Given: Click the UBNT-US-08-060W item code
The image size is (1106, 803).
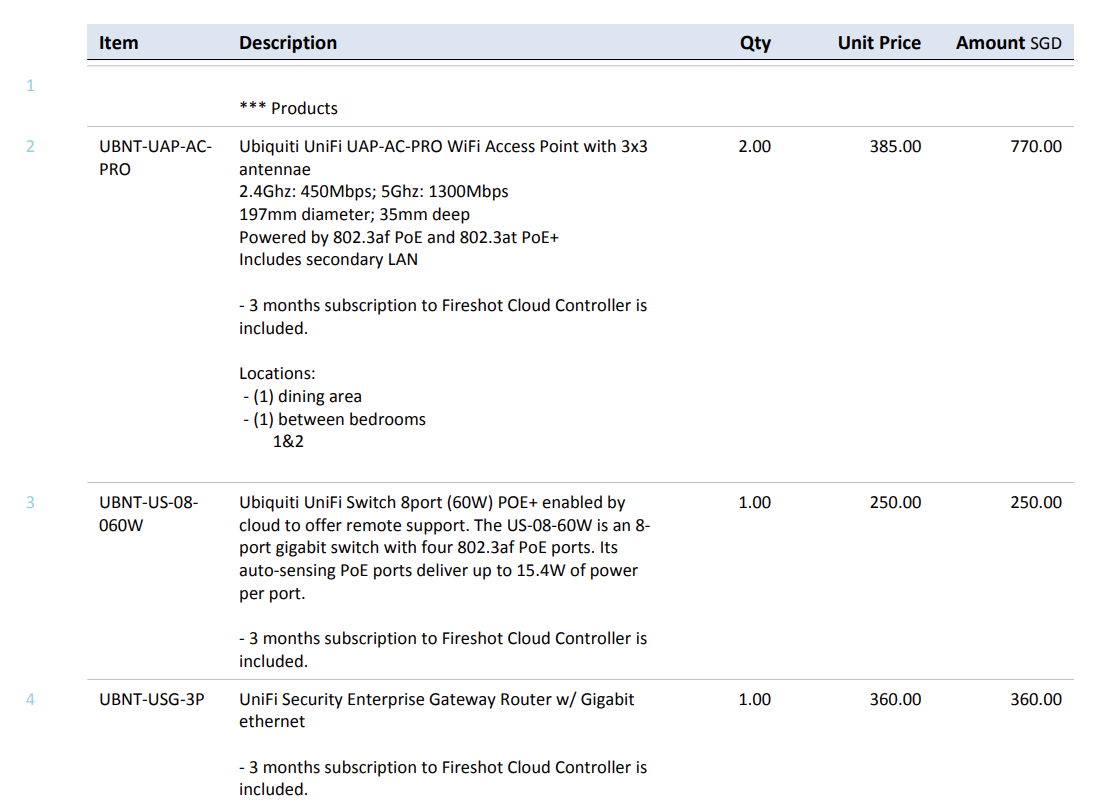Looking at the screenshot, I should (x=148, y=514).
